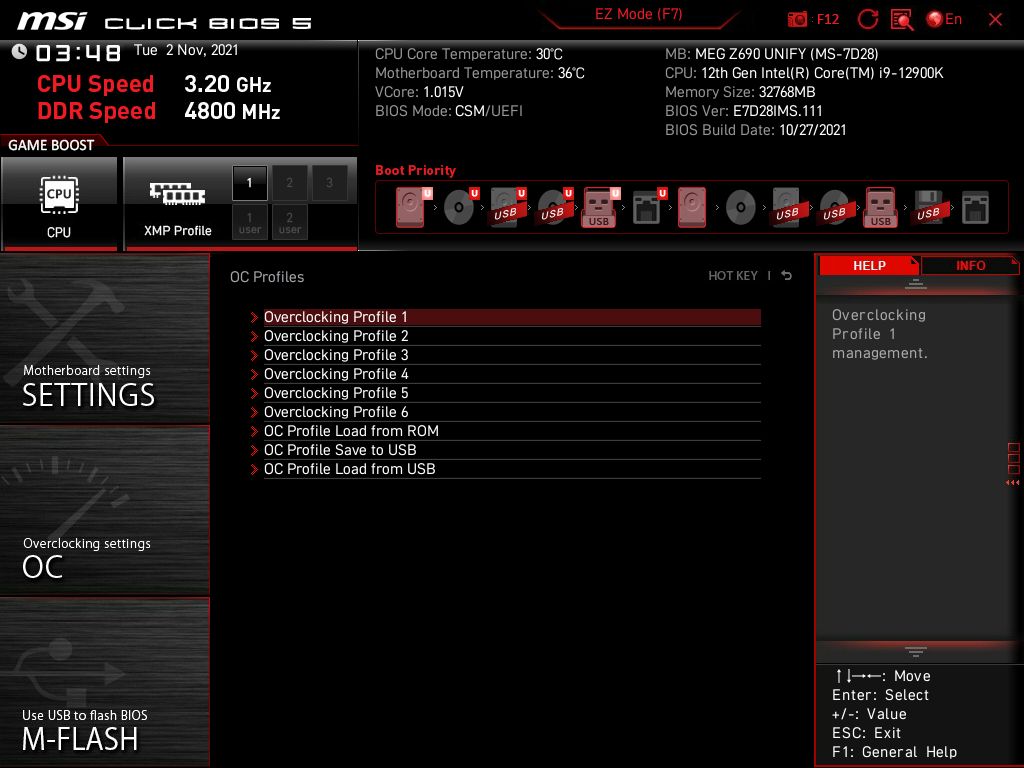Switch to the INFO tab
The image size is (1024, 768).
tap(970, 265)
